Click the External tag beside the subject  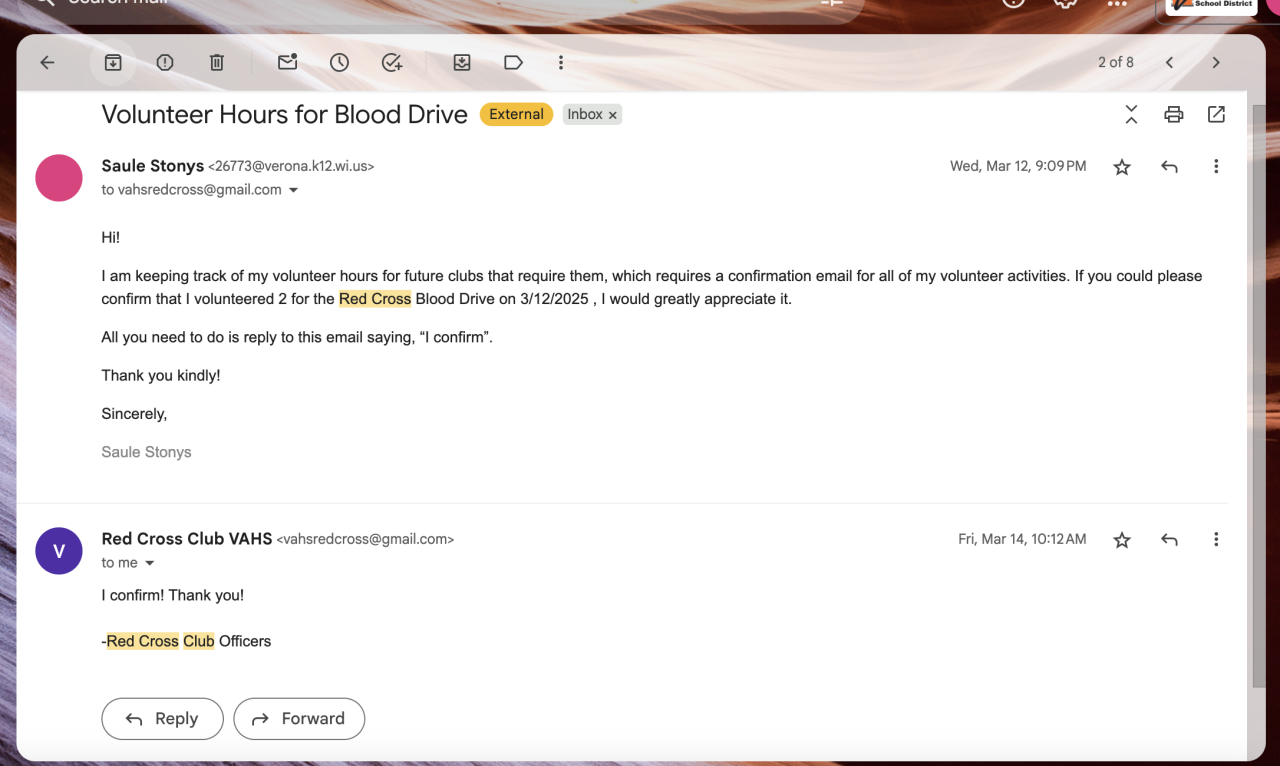pos(517,114)
